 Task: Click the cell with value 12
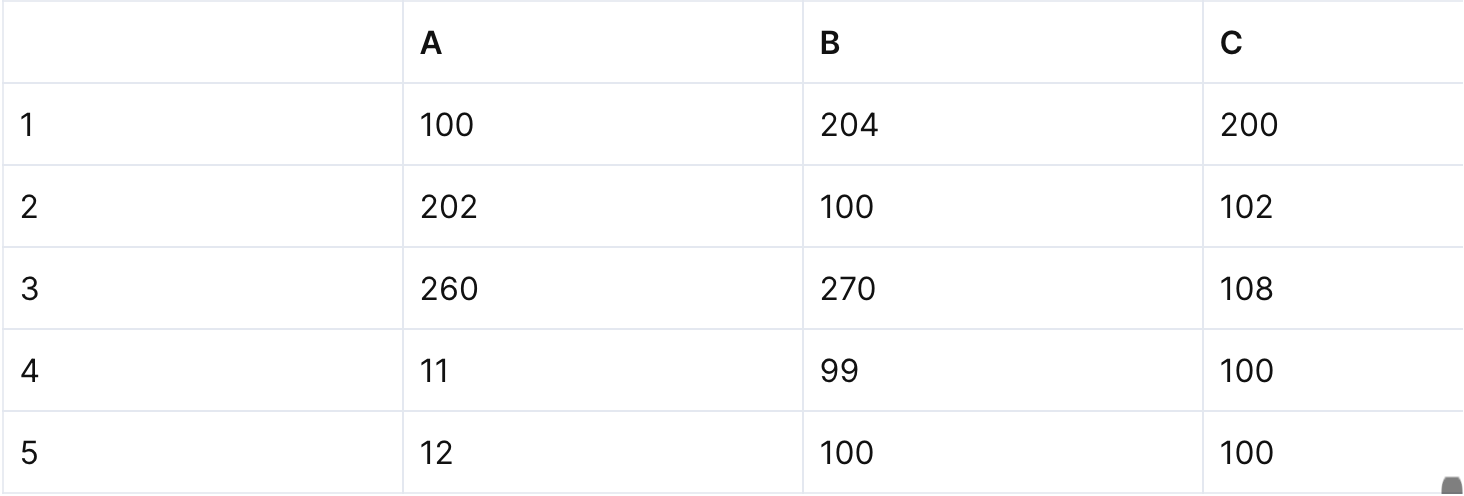click(x=602, y=453)
